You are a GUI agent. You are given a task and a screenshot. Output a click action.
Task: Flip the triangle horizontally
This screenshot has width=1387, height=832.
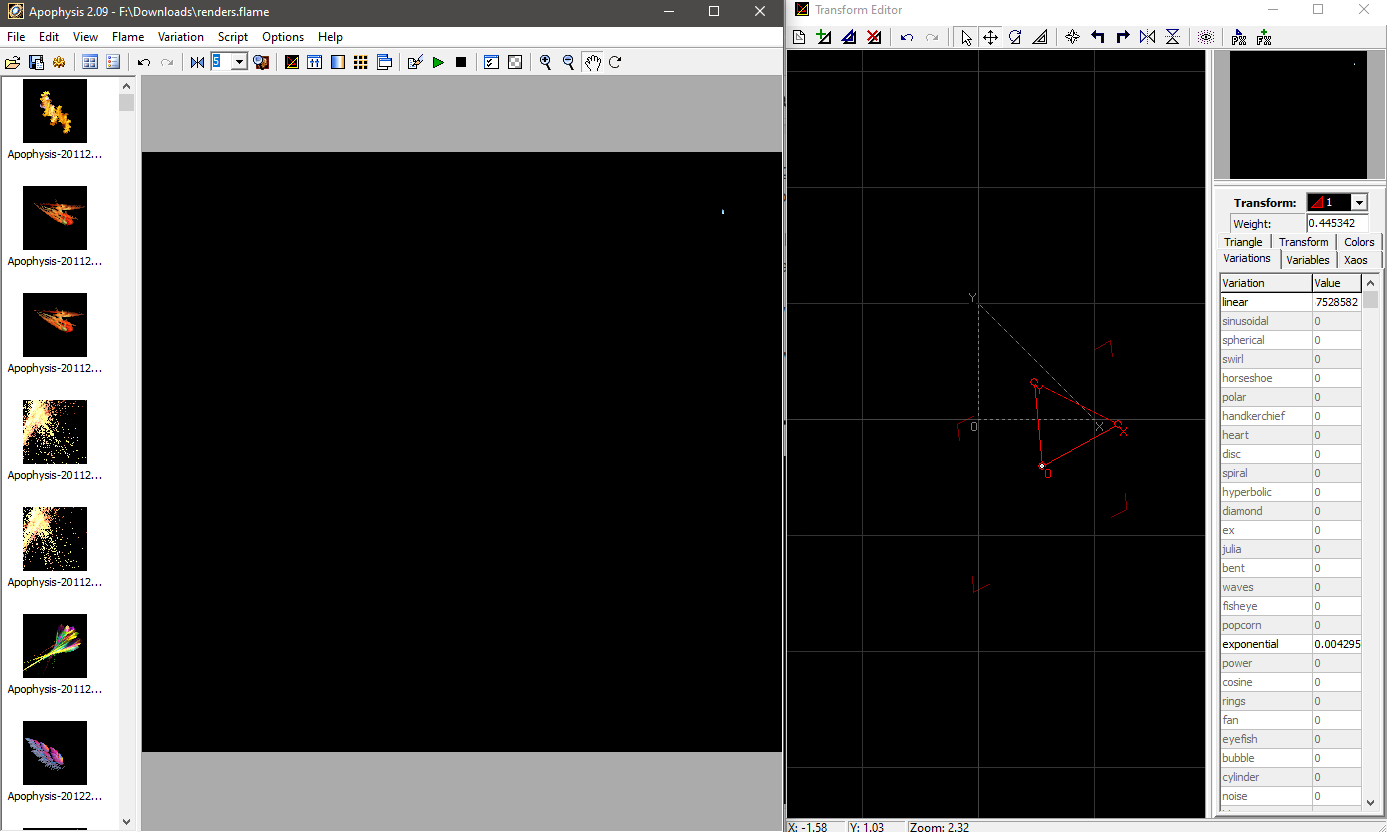1147,37
